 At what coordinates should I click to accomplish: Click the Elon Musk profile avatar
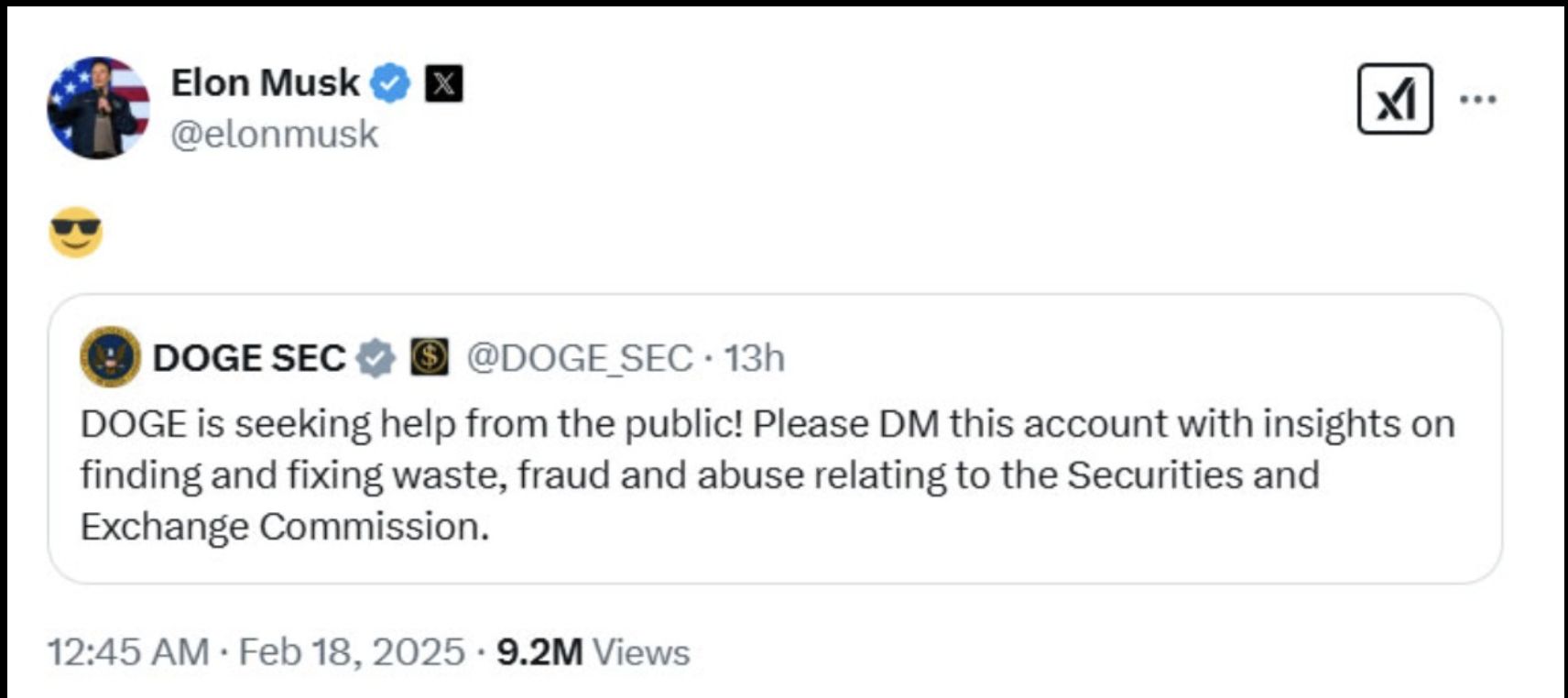(98, 107)
